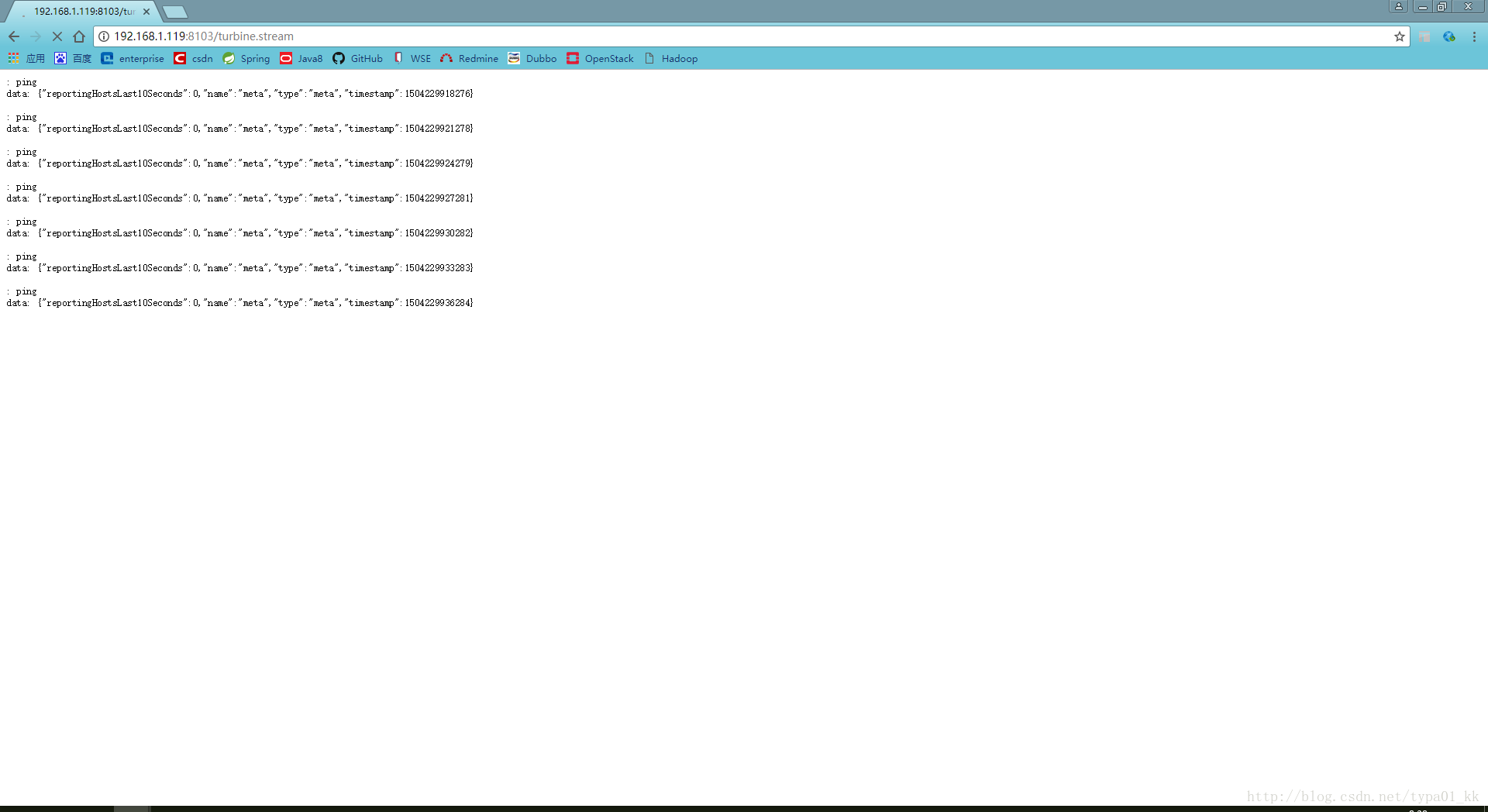The image size is (1488, 812).
Task: Click data line with timestamp 1504229927281
Action: click(x=239, y=198)
